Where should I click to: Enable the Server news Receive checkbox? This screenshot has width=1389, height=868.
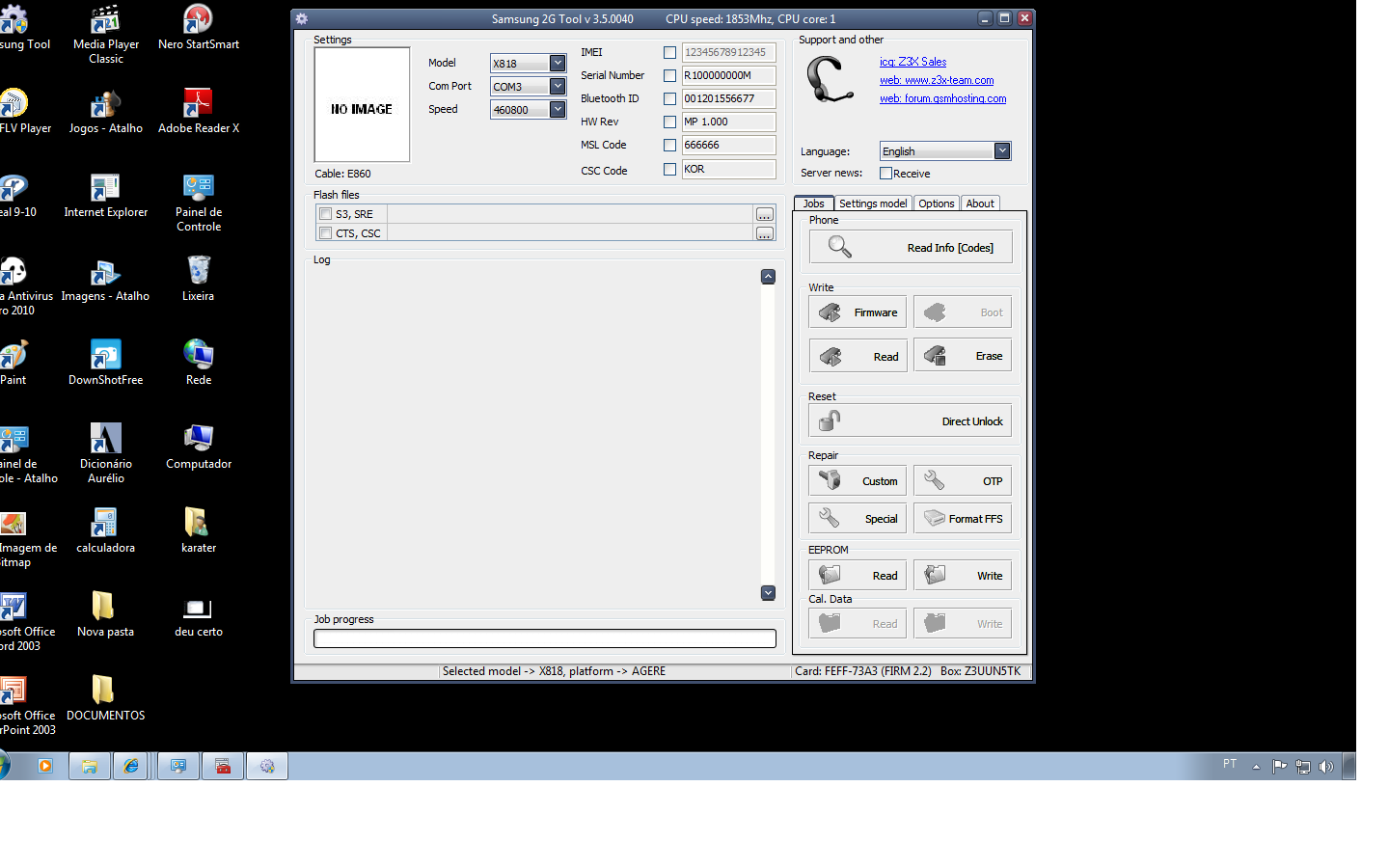885,174
